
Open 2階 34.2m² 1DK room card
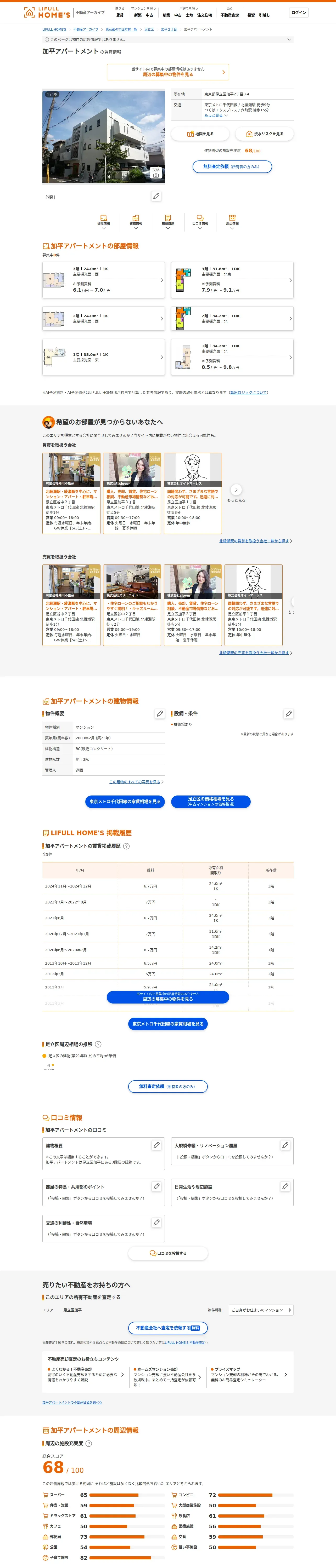(x=232, y=318)
